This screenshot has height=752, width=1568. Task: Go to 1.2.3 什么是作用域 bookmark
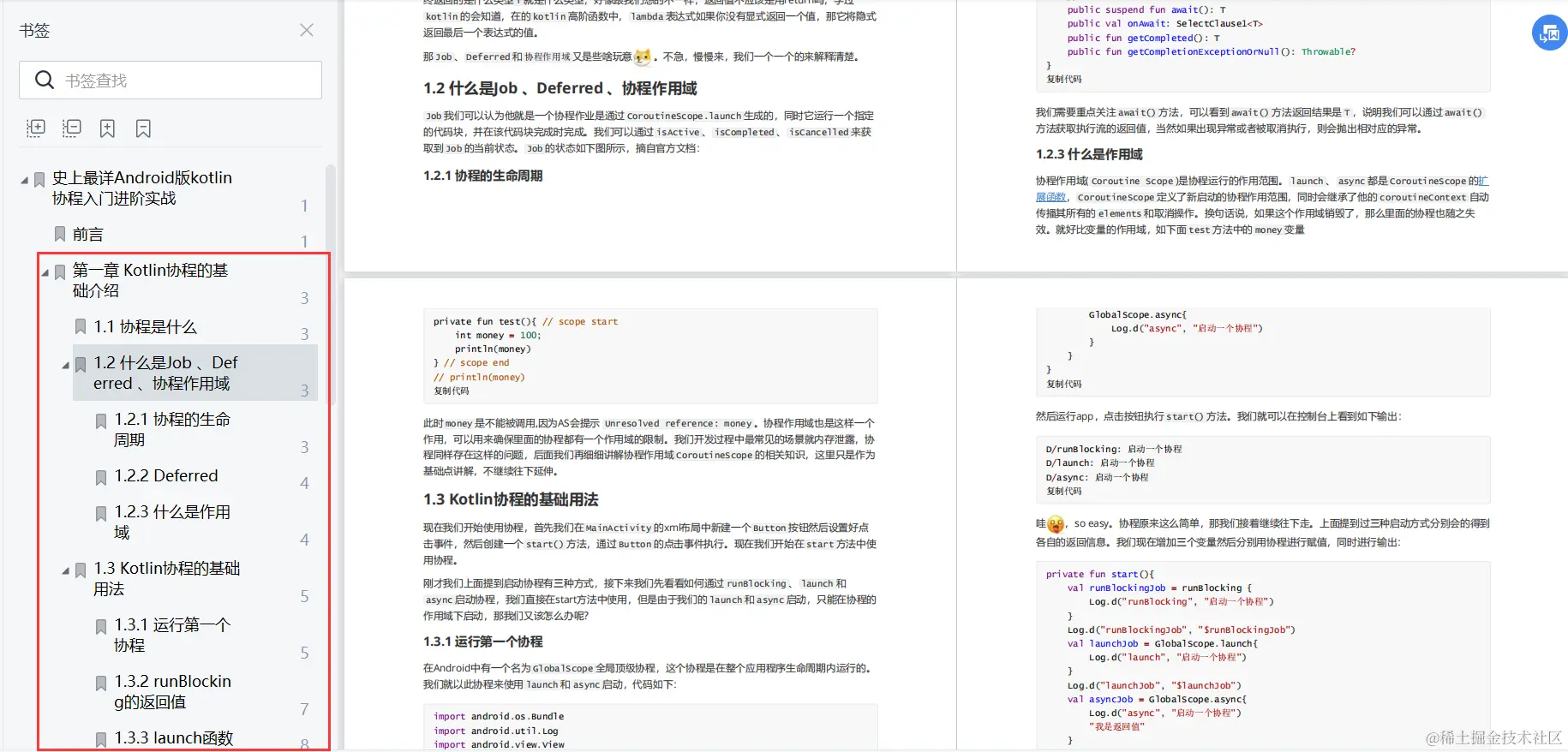pos(172,522)
